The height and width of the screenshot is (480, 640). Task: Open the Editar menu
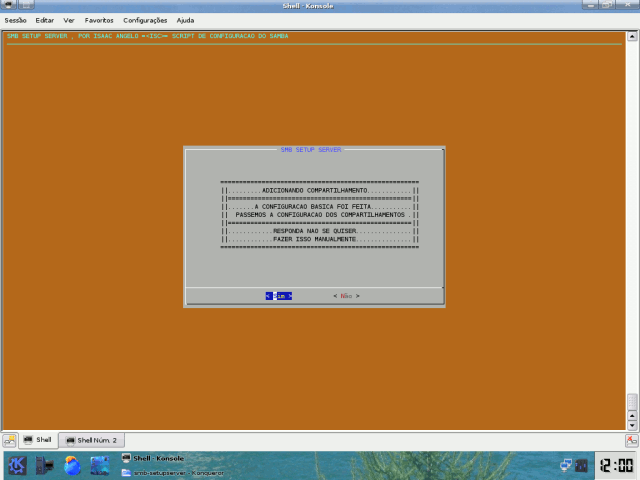(x=45, y=20)
